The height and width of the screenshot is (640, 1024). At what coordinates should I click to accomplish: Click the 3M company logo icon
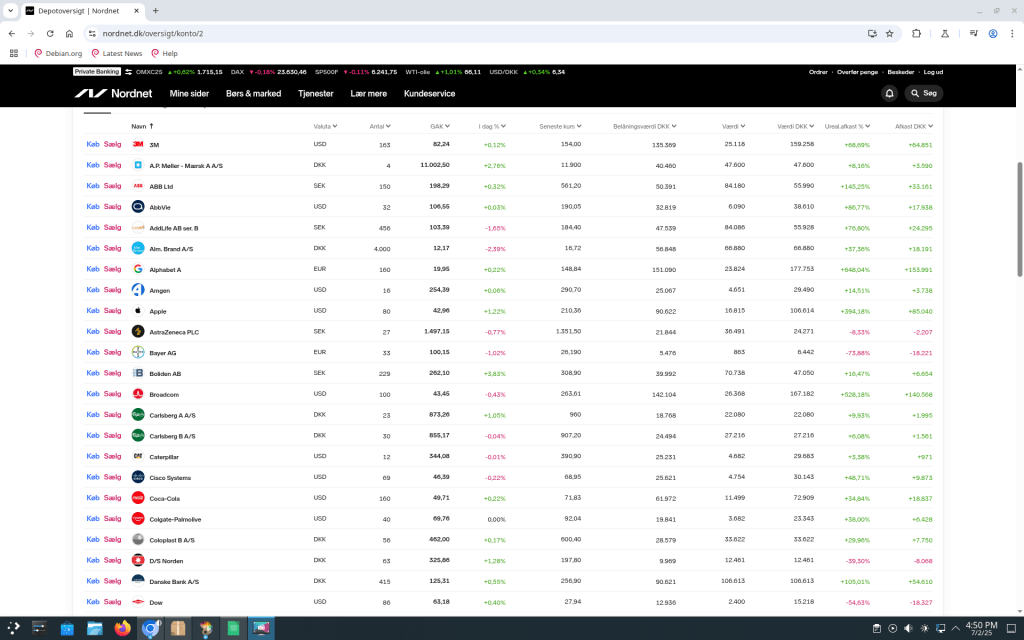coord(138,145)
